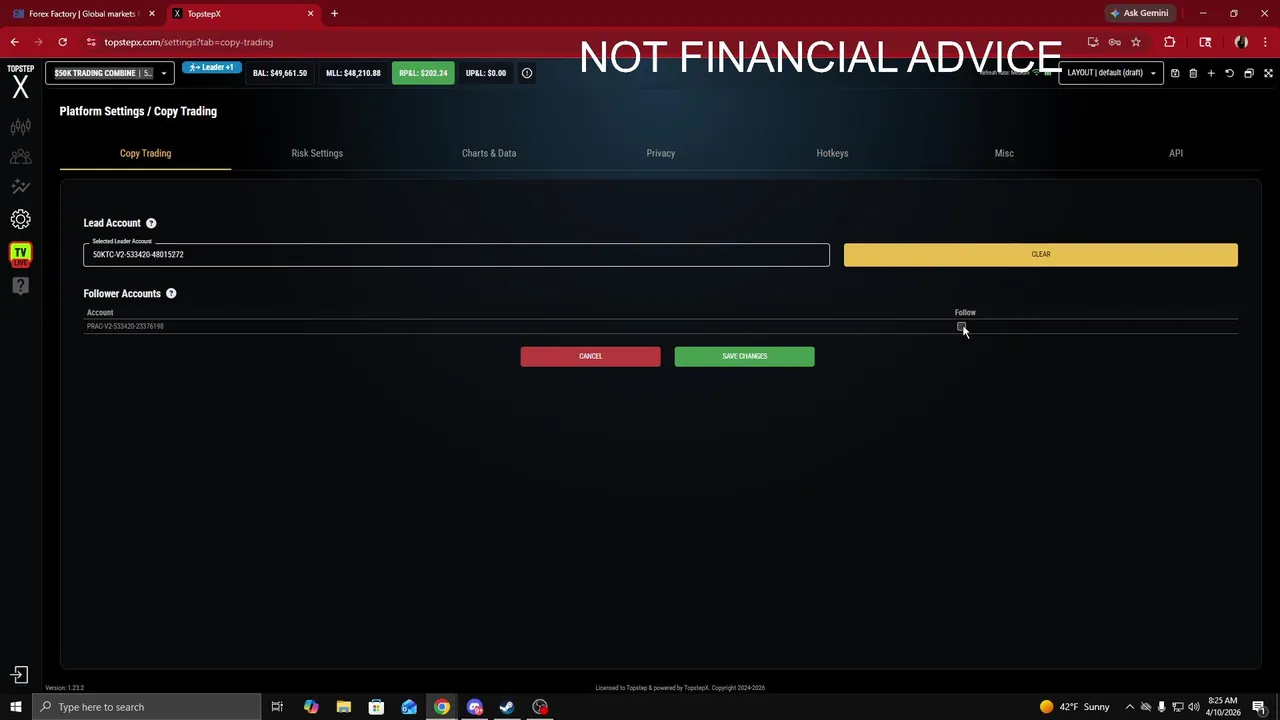Tick the Follow checkbox for PRAC-V2 account

tap(961, 326)
